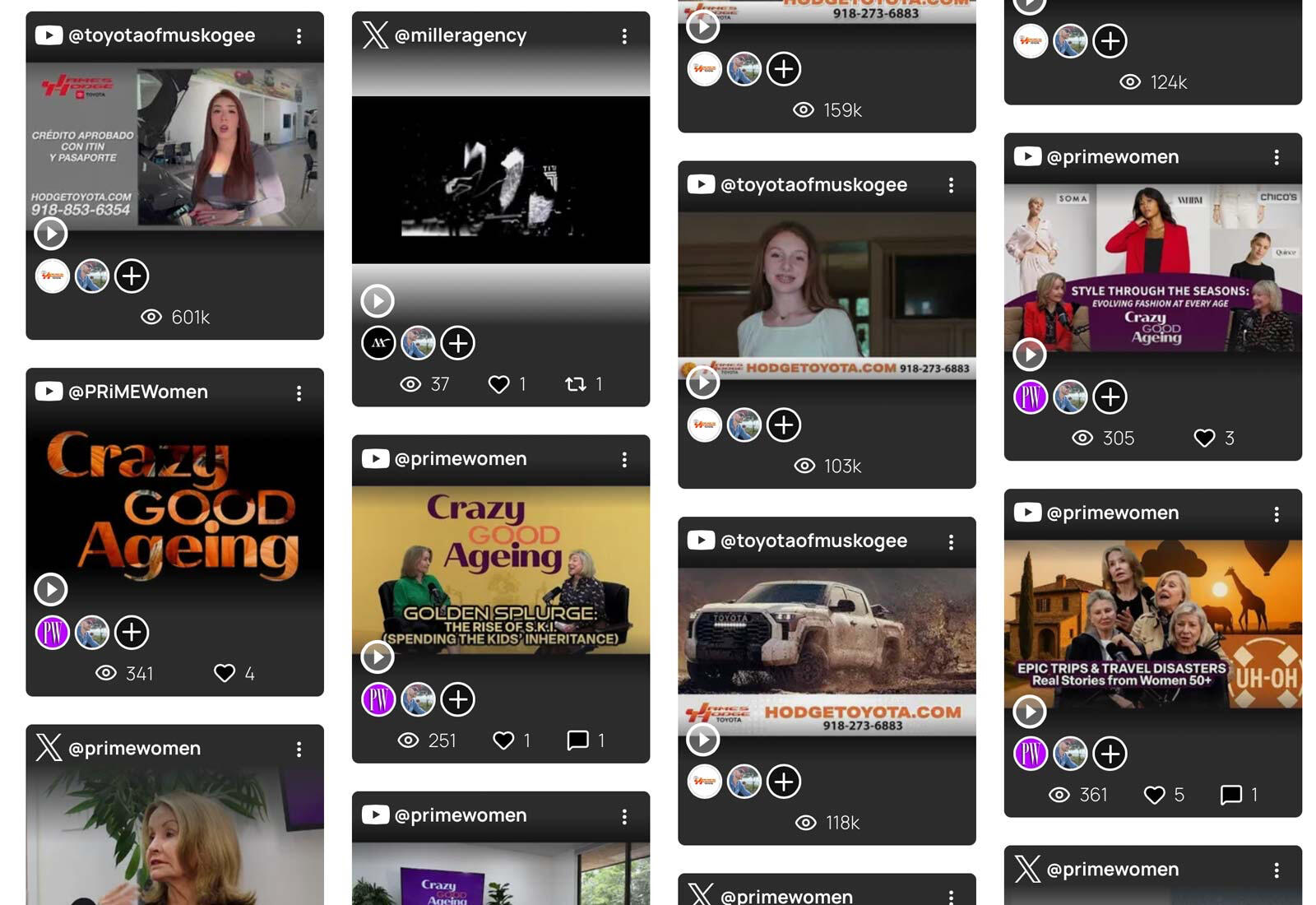Open the @toyotaofmuskogee handle on the 601k-view card
The width and height of the screenshot is (1316, 905).
(162, 35)
